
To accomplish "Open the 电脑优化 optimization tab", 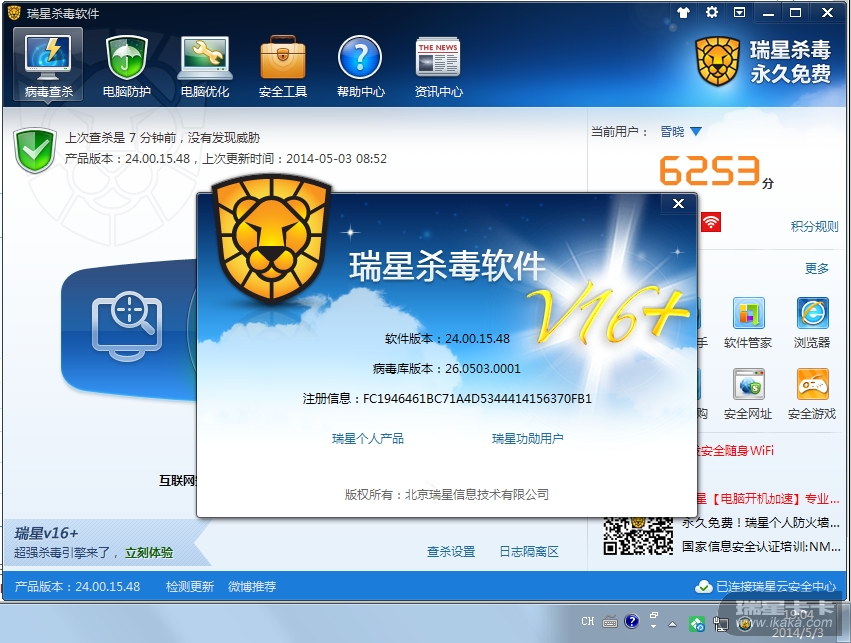I will [205, 65].
